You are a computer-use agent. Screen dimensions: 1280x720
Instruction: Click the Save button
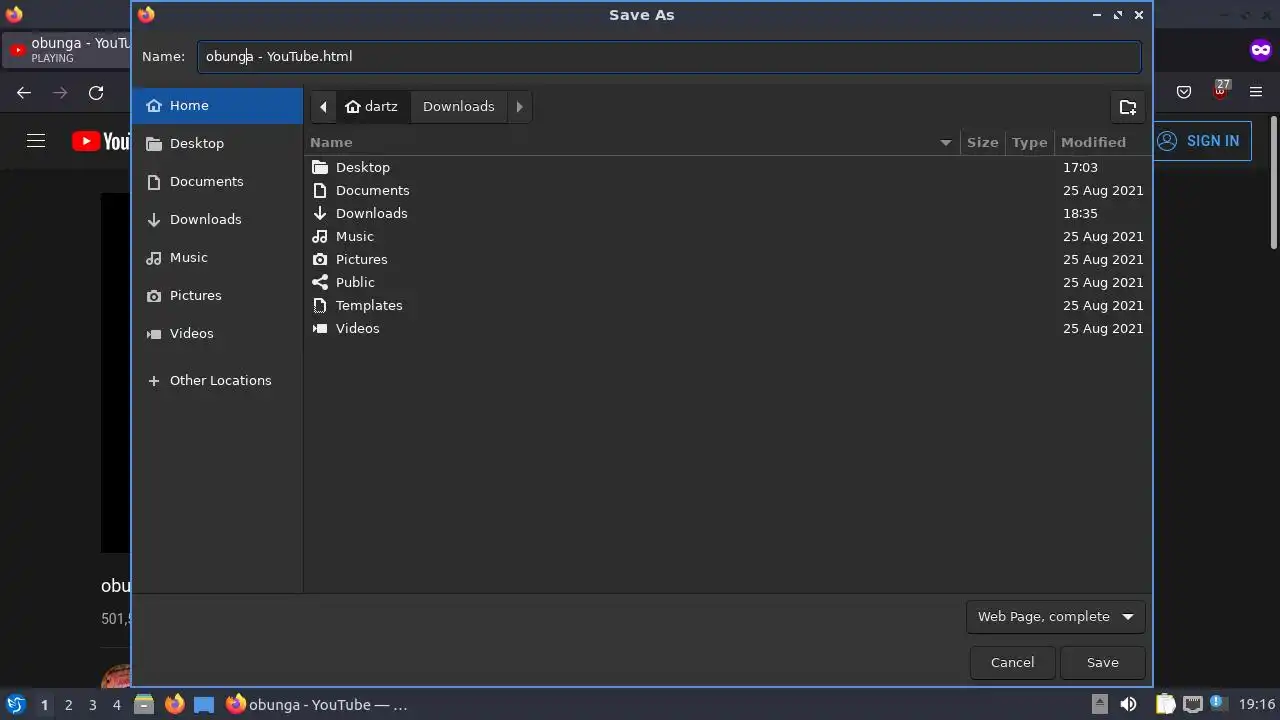point(1102,662)
